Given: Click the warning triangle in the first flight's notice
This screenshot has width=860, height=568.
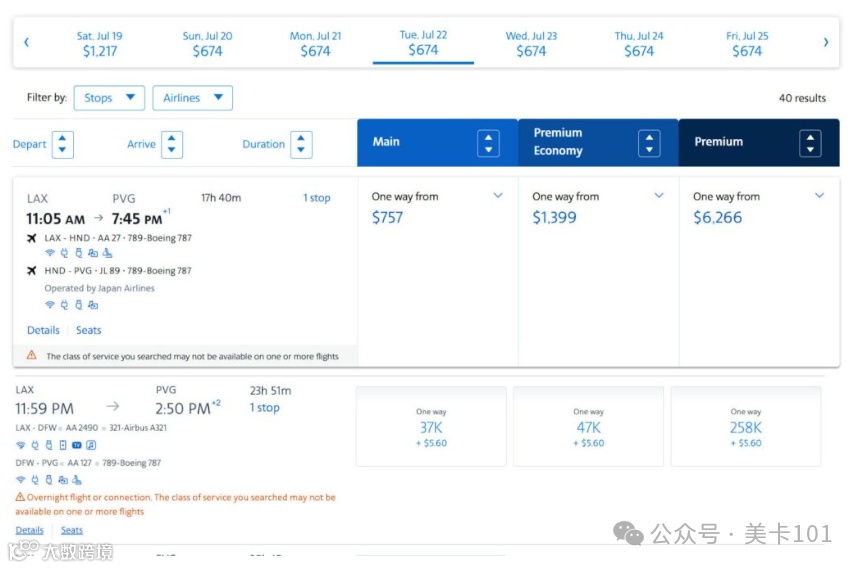Looking at the screenshot, I should (32, 355).
